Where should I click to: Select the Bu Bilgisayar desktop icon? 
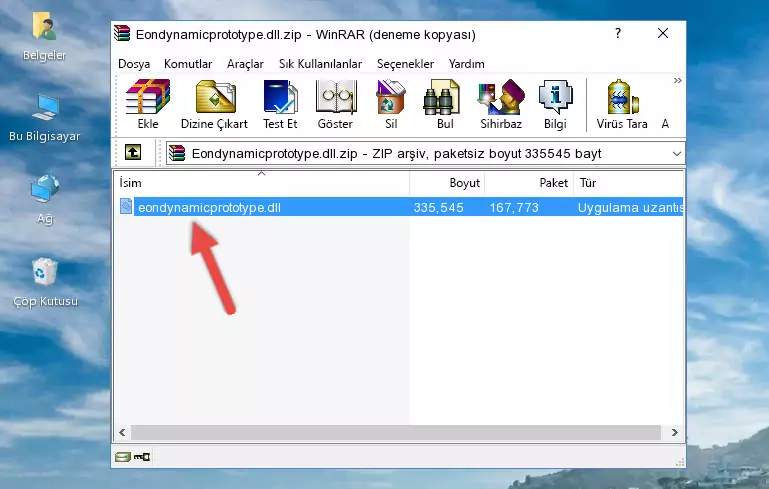(45, 118)
